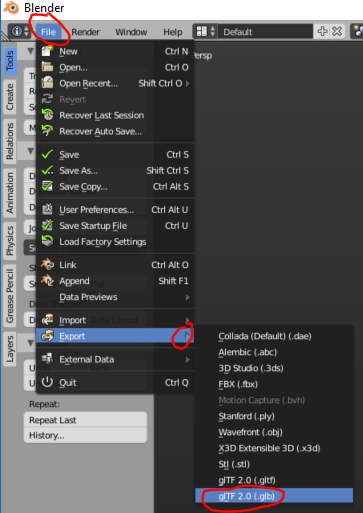This screenshot has height=513, width=363.
Task: Choose Quit from File menu
Action: coord(115,382)
